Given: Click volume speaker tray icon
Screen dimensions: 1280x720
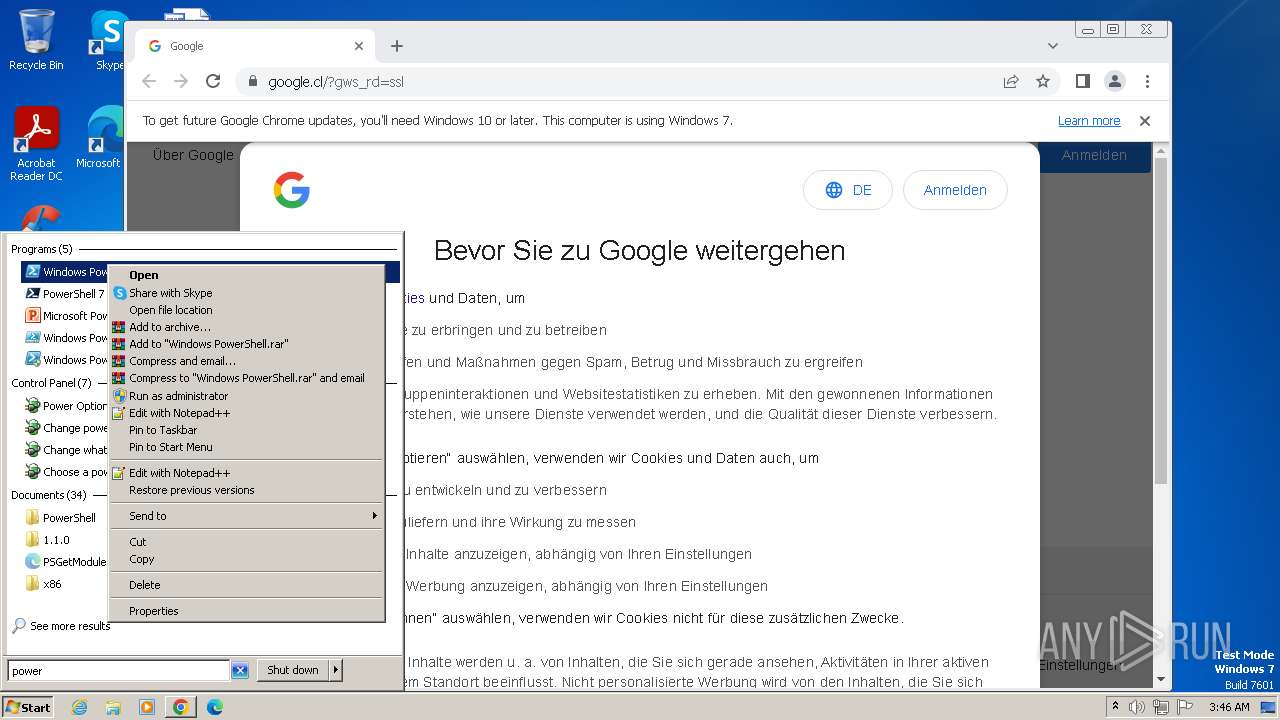Looking at the screenshot, I should (1137, 707).
